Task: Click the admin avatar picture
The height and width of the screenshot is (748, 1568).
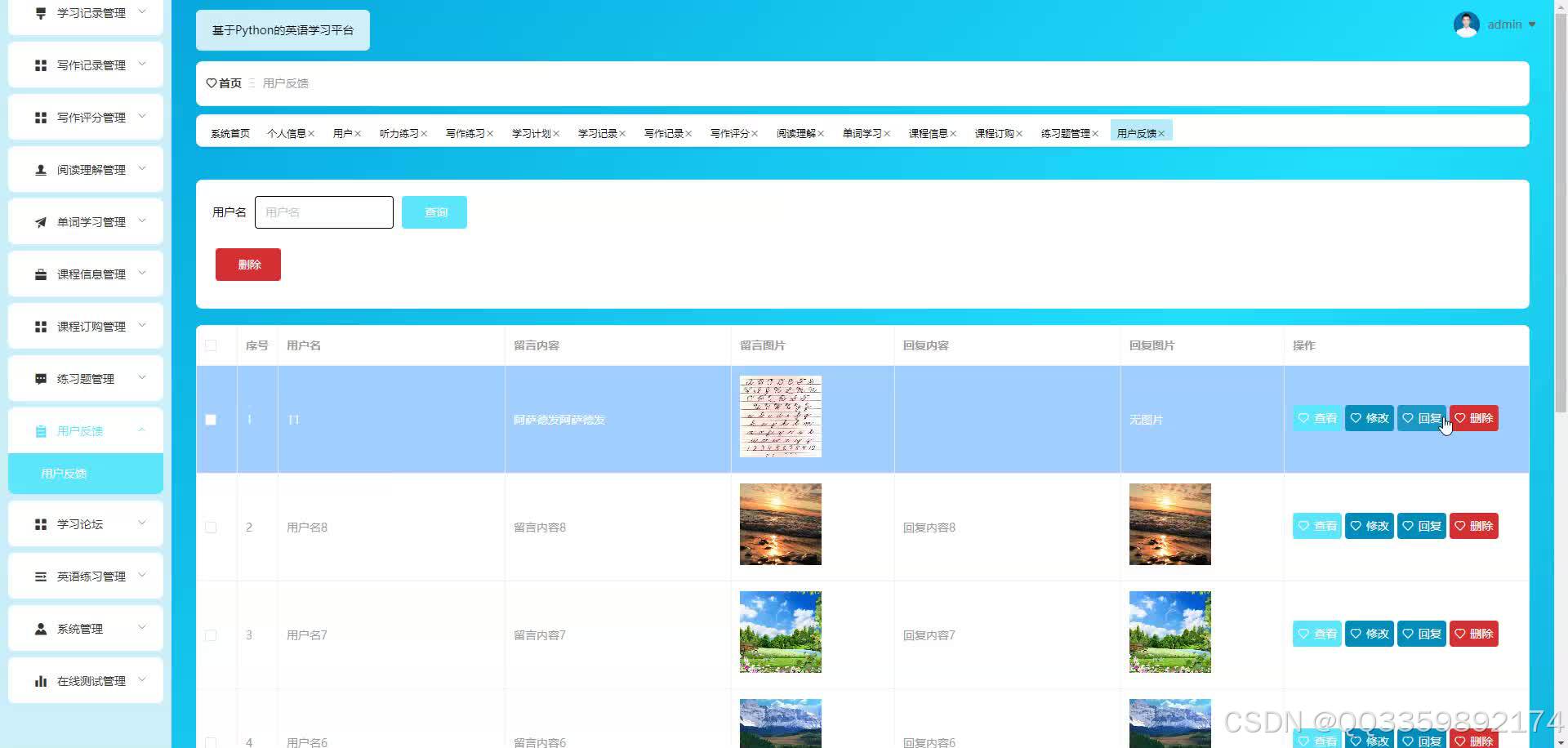Action: (1466, 24)
